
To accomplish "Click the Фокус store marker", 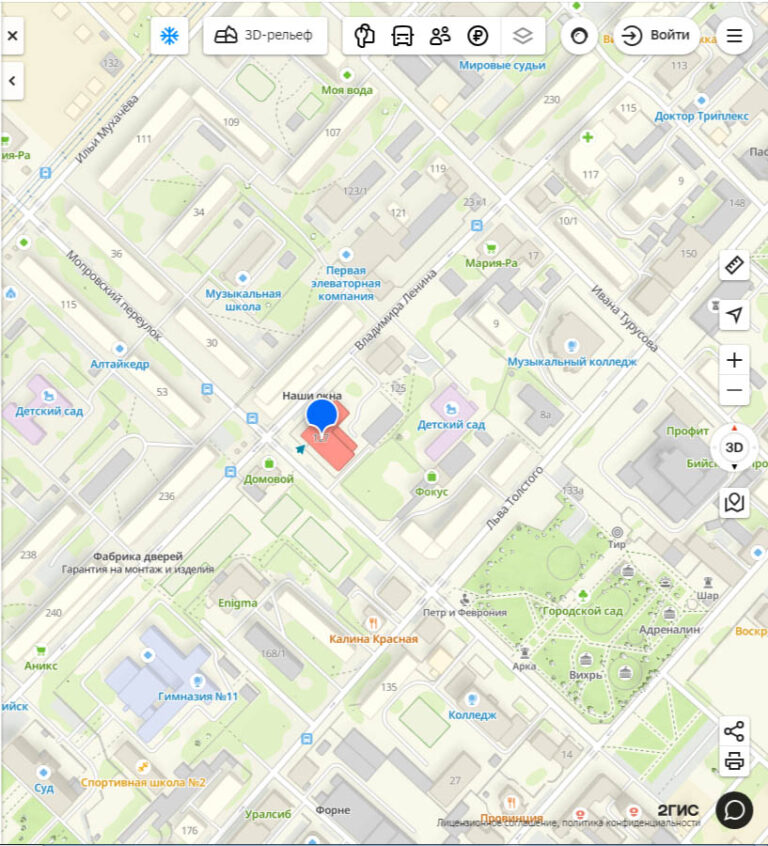I will [431, 485].
